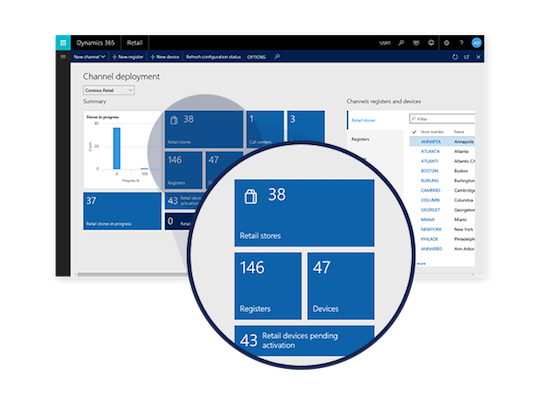Click the search icon in top bar
This screenshot has height=404, width=539.
(x=401, y=43)
